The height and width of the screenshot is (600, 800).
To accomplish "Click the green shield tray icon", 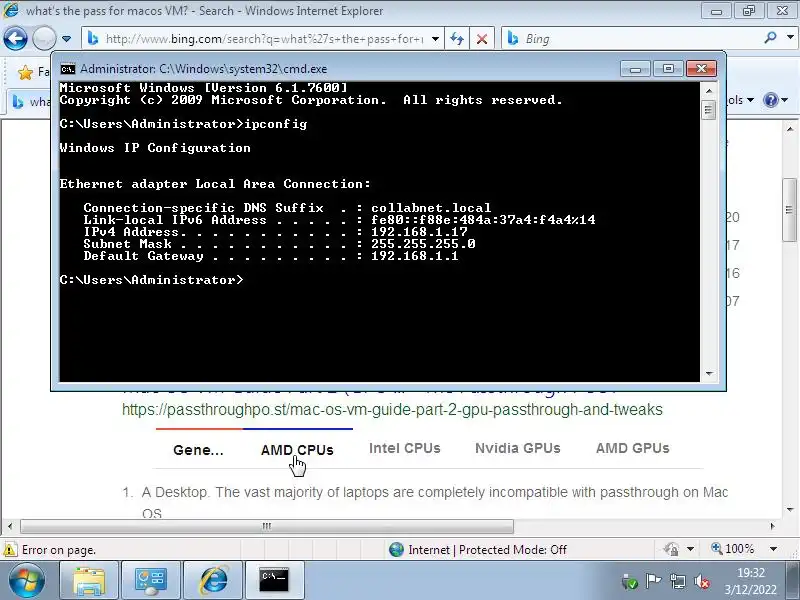I will tap(630, 581).
